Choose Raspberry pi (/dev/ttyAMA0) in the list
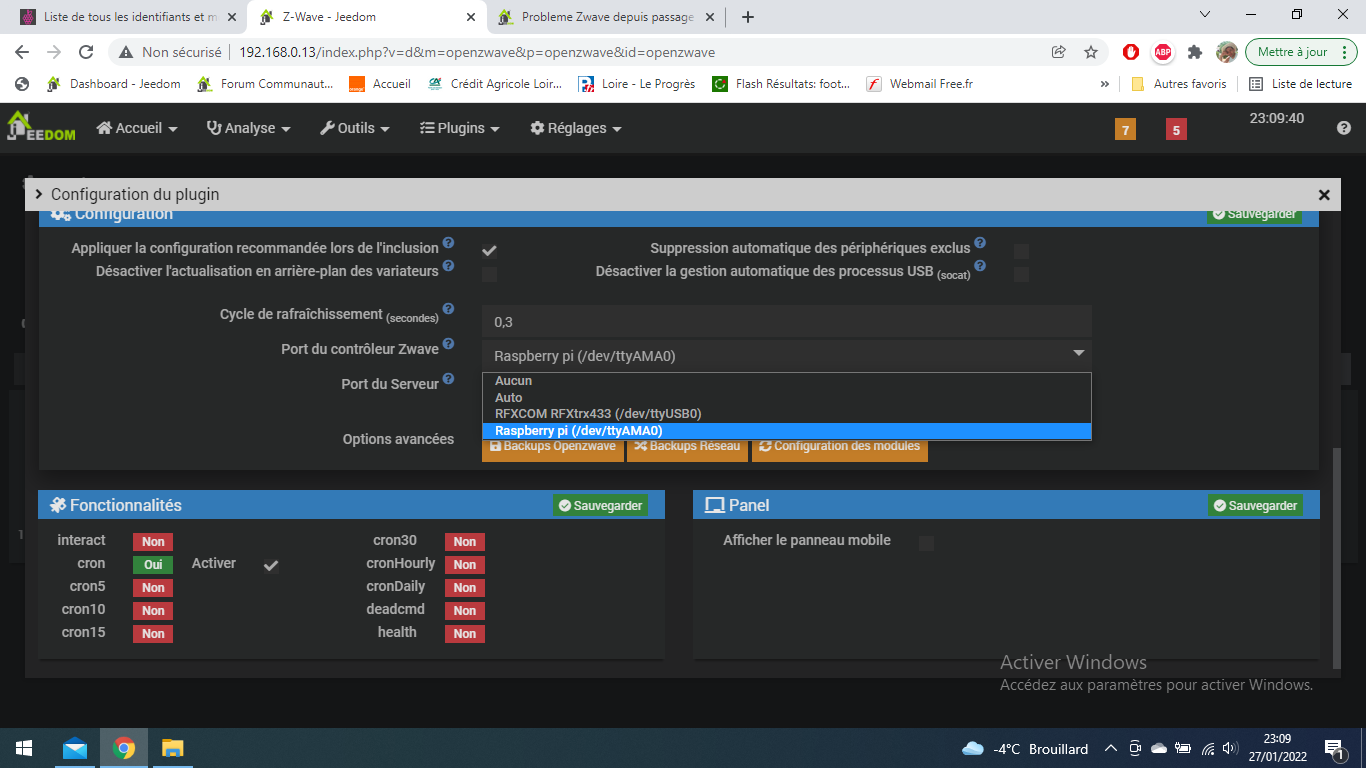The width and height of the screenshot is (1366, 768). click(x=787, y=431)
